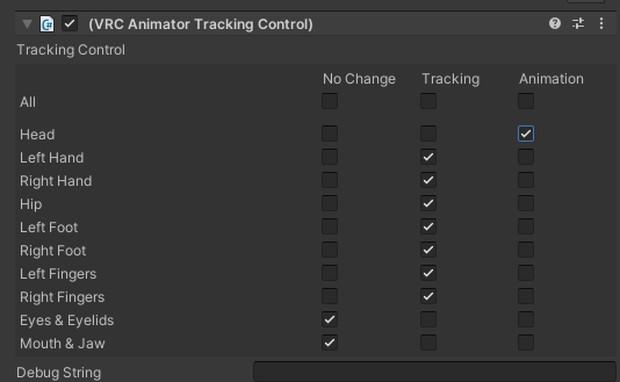
Task: Set Left Foot to Animation
Action: click(x=526, y=227)
